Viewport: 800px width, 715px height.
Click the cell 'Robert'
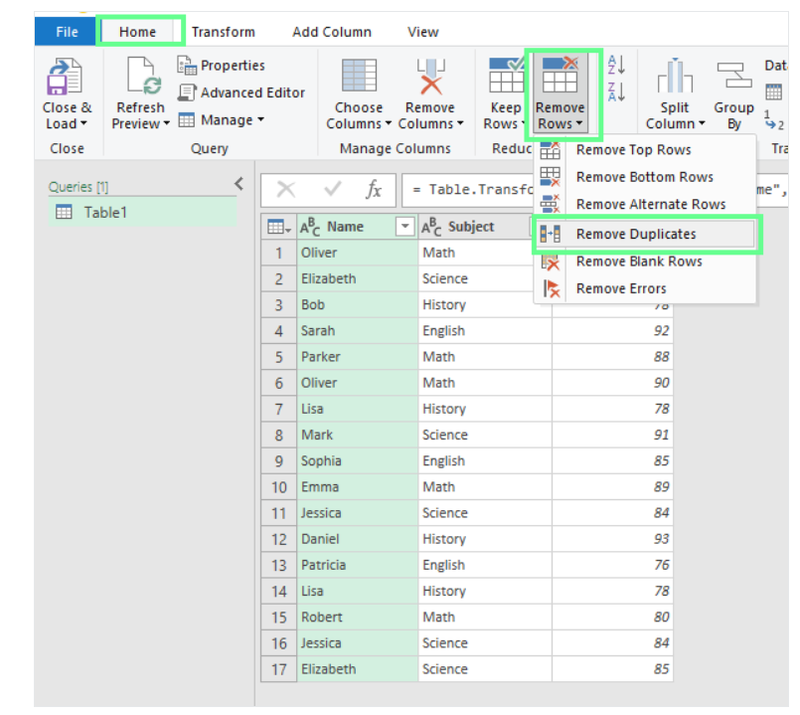(357, 617)
